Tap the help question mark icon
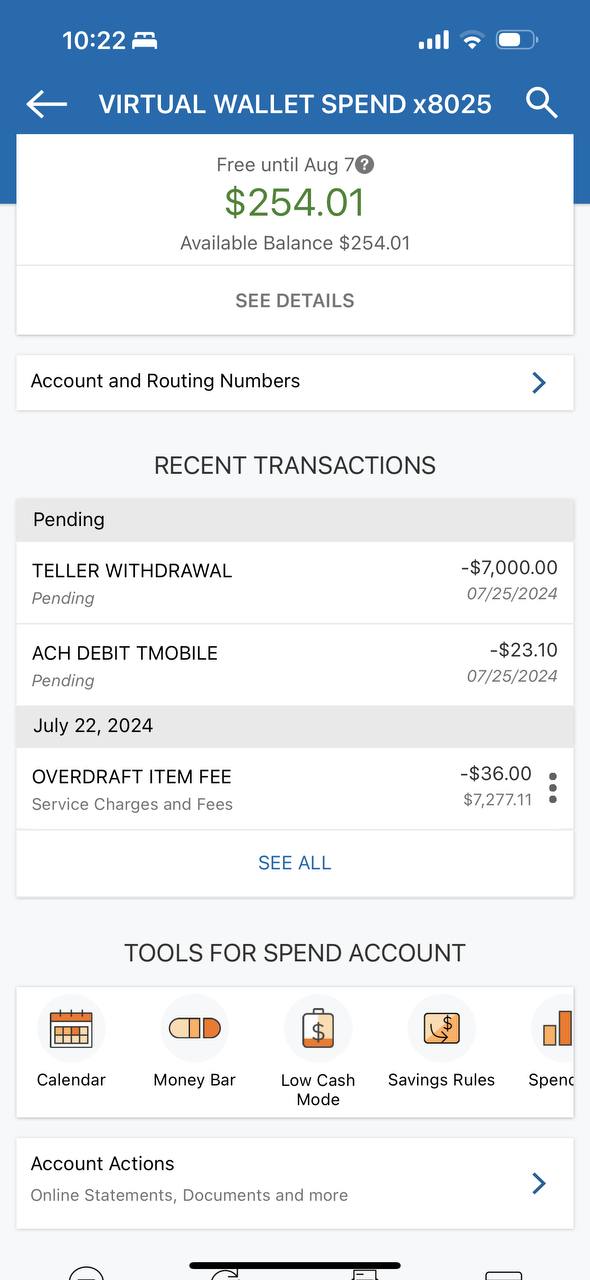Viewport: 590px width, 1280px height. click(x=366, y=165)
